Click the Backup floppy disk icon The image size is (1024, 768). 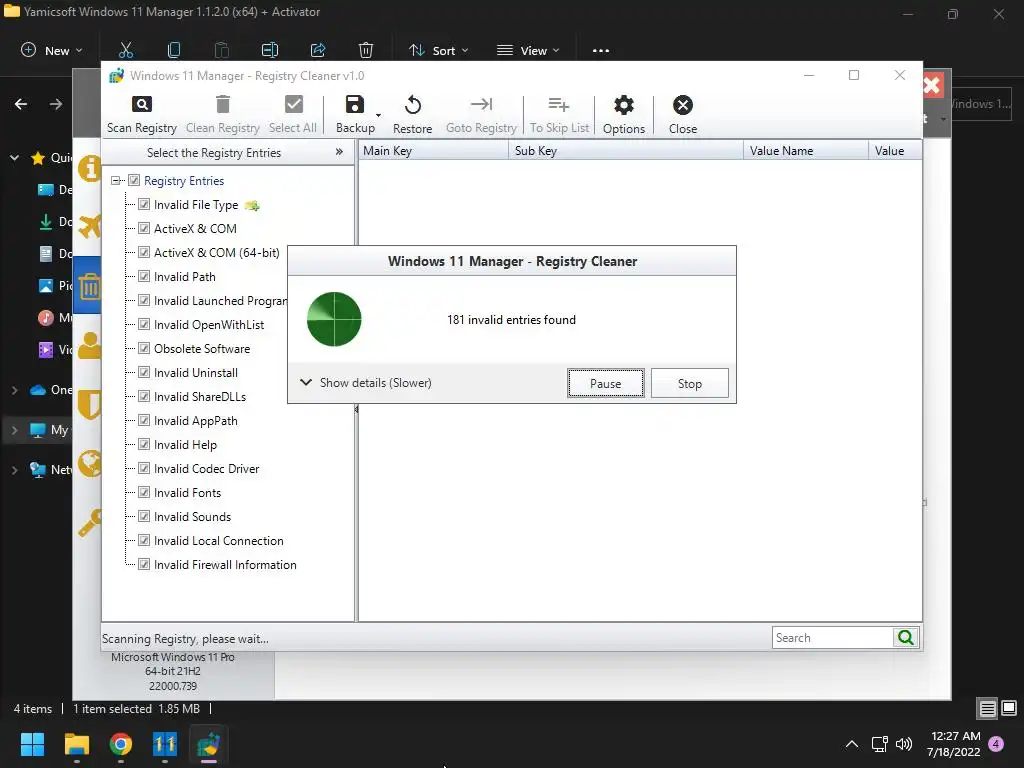[x=355, y=104]
